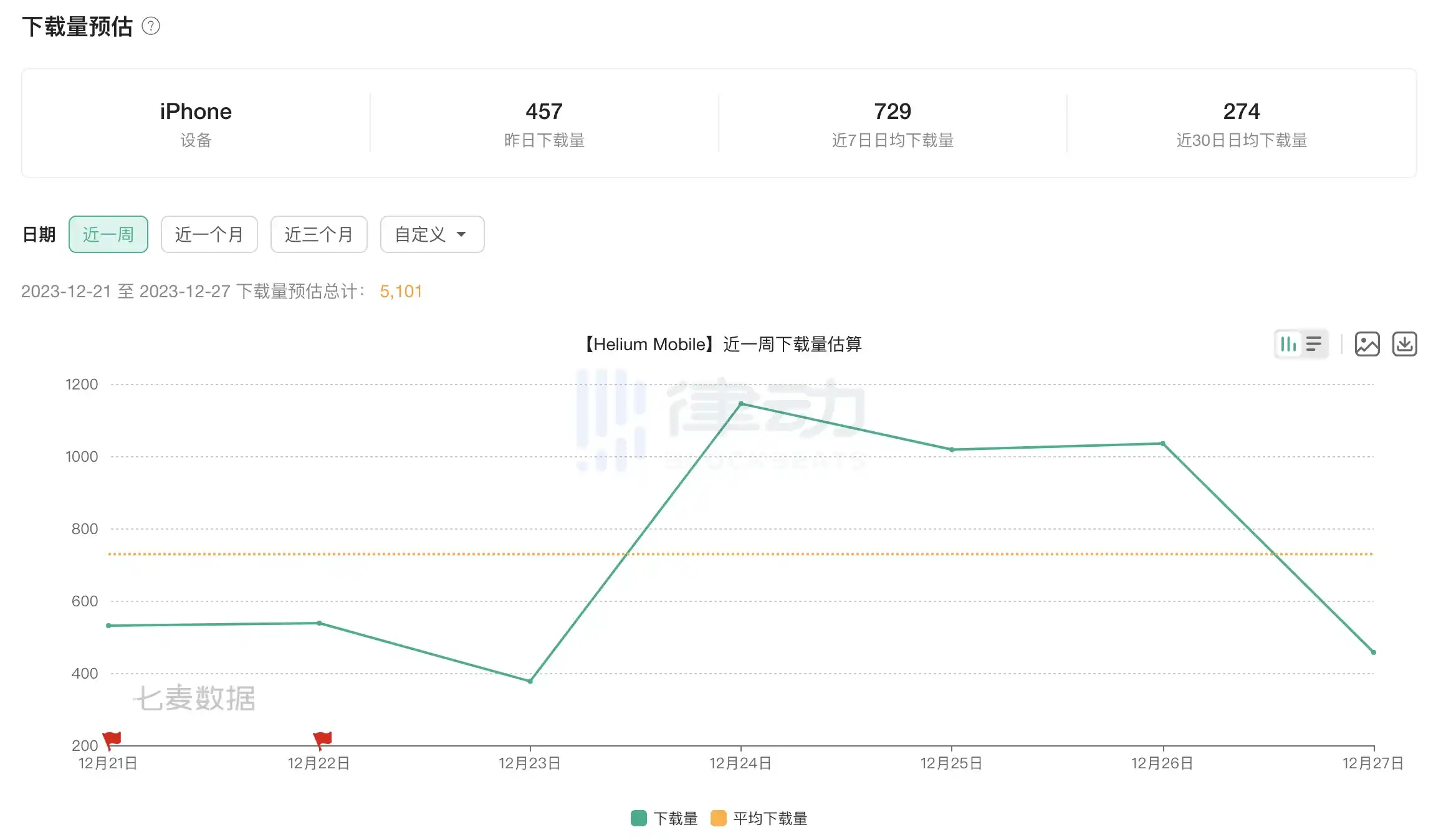Screen dimensions: 1441x840
Task: Open the 自定义 date range dropdown
Action: (x=432, y=234)
